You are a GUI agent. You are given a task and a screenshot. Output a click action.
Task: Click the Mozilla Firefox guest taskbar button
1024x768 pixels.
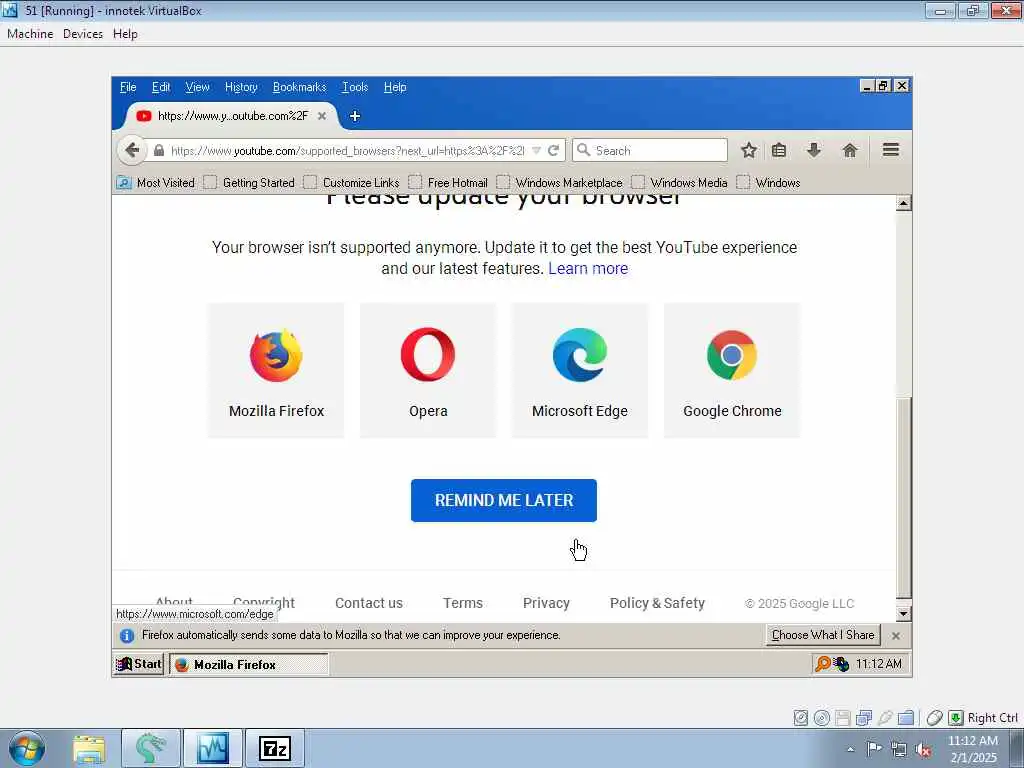249,664
